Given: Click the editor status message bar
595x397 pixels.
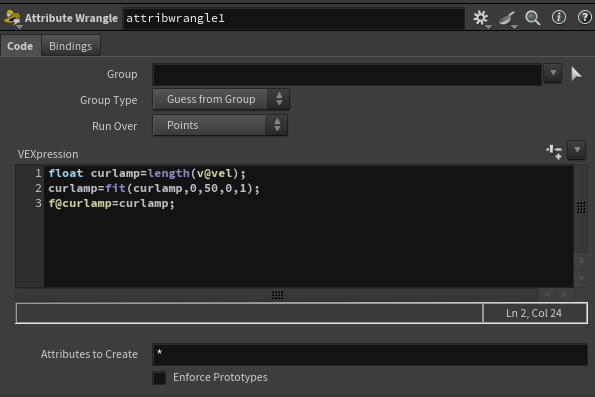Looking at the screenshot, I should [249, 313].
